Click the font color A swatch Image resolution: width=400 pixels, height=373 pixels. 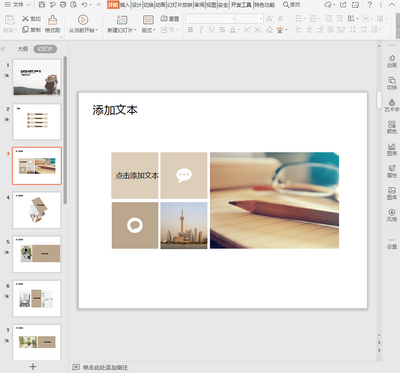click(x=233, y=30)
